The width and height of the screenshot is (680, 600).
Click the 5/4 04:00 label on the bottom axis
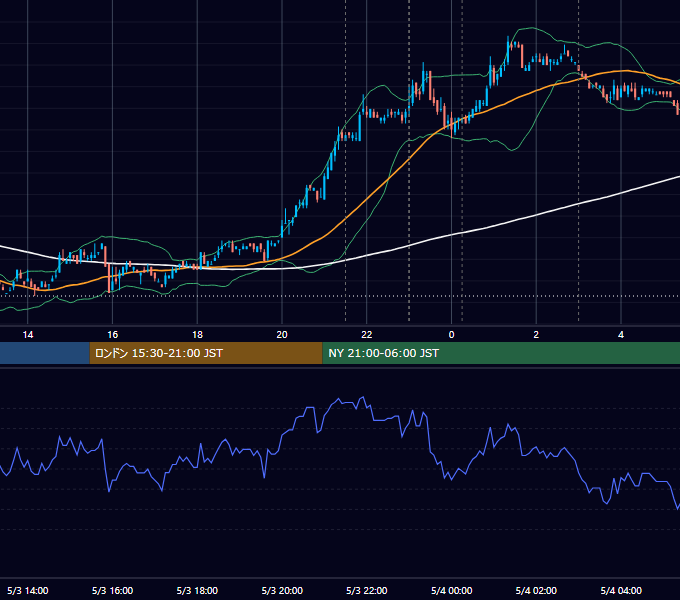pyautogui.click(x=621, y=590)
